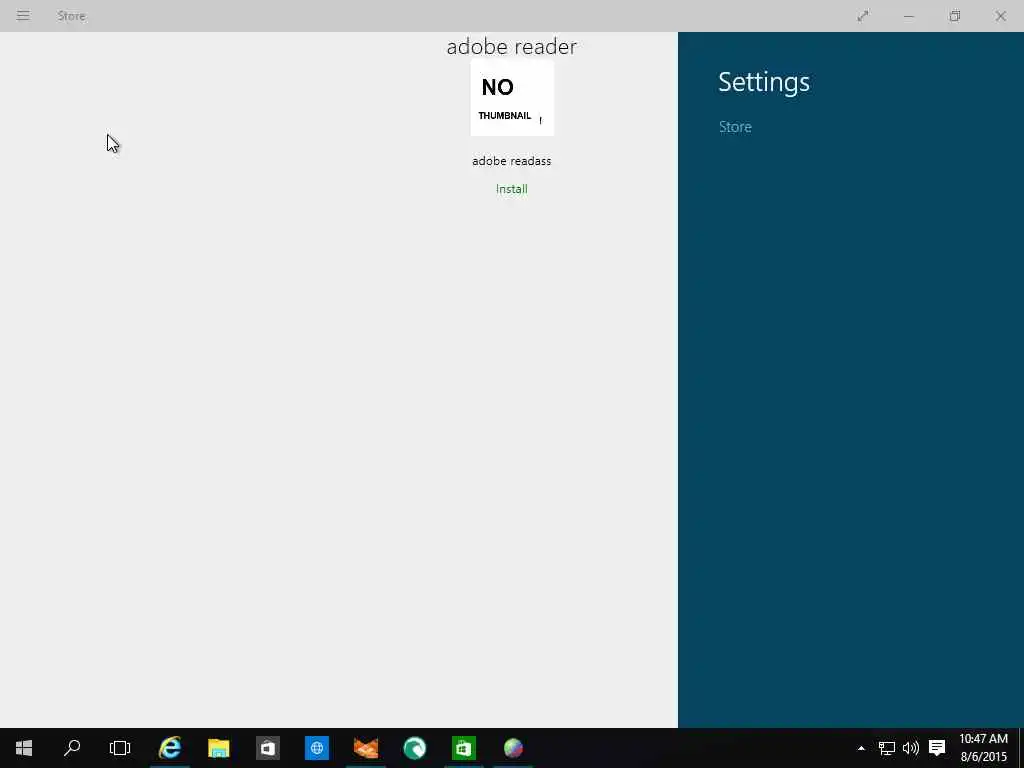
Task: Click the Install link under adobe readass
Action: 511,189
